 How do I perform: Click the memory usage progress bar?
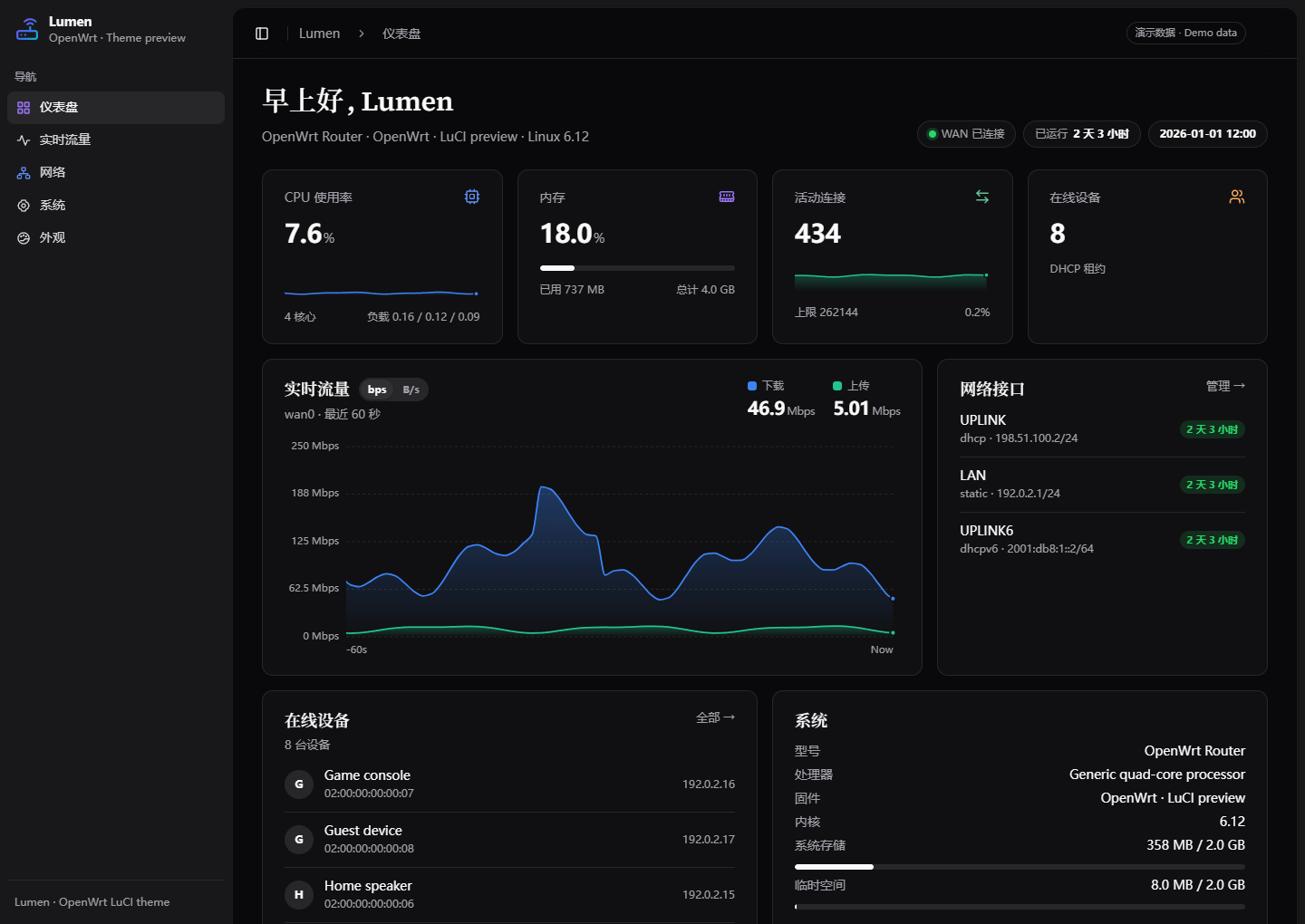(637, 268)
